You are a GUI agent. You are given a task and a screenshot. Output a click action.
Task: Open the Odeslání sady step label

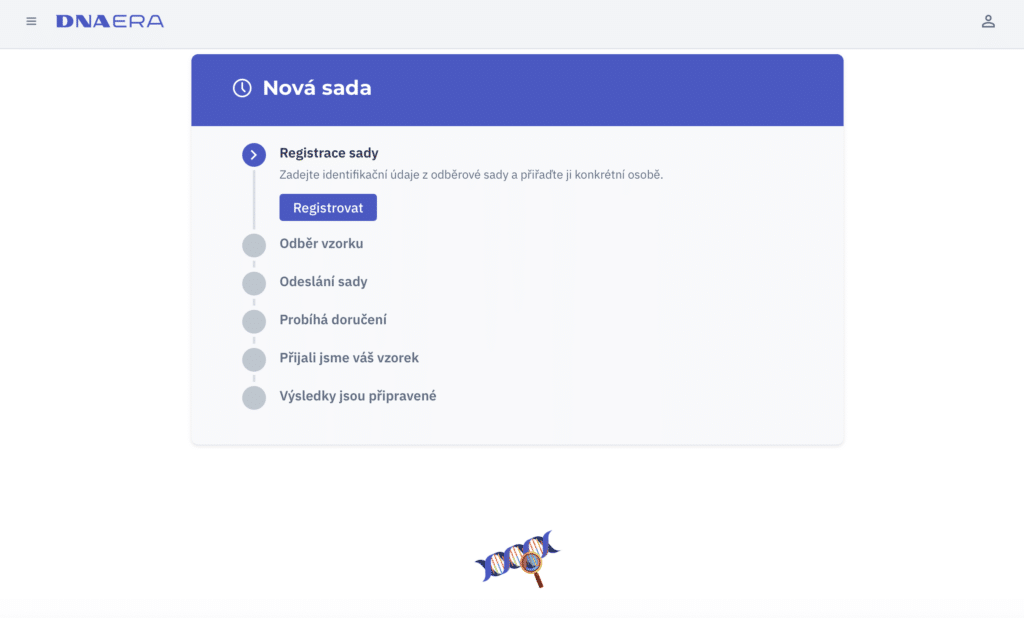coord(323,281)
